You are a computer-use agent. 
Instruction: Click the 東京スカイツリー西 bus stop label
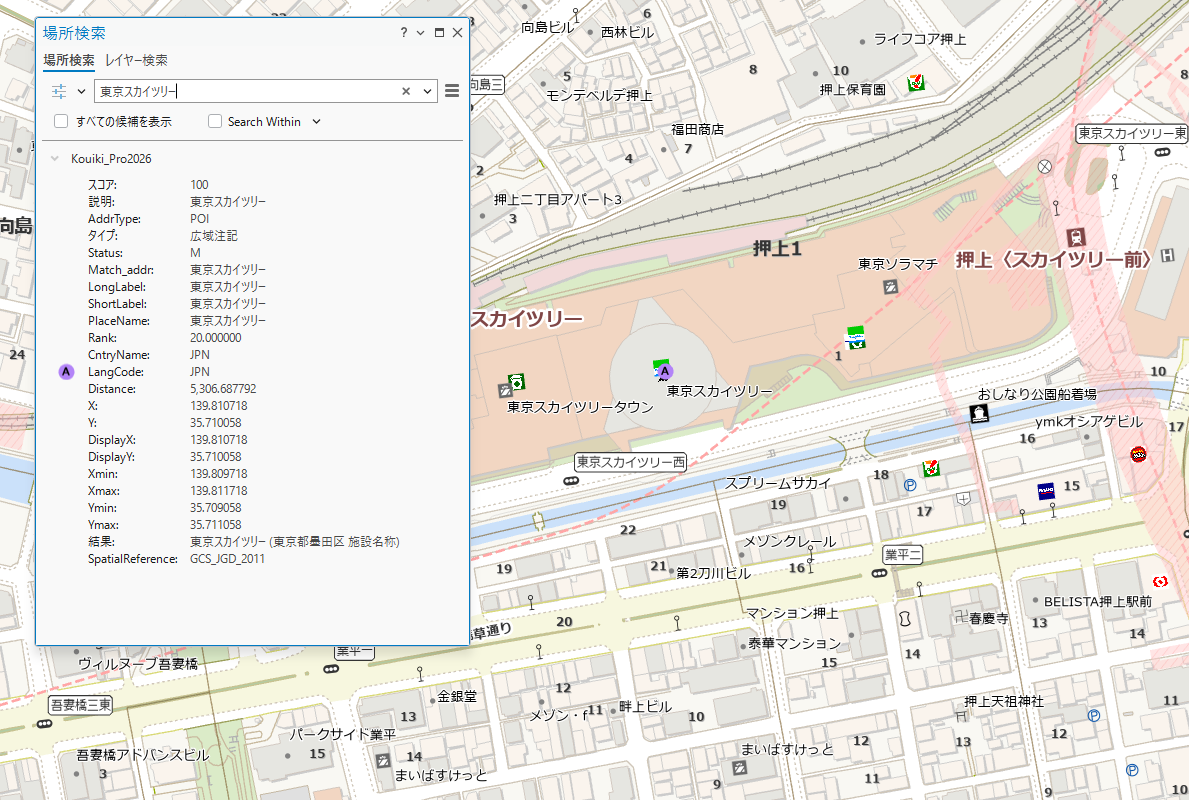pyautogui.click(x=630, y=463)
